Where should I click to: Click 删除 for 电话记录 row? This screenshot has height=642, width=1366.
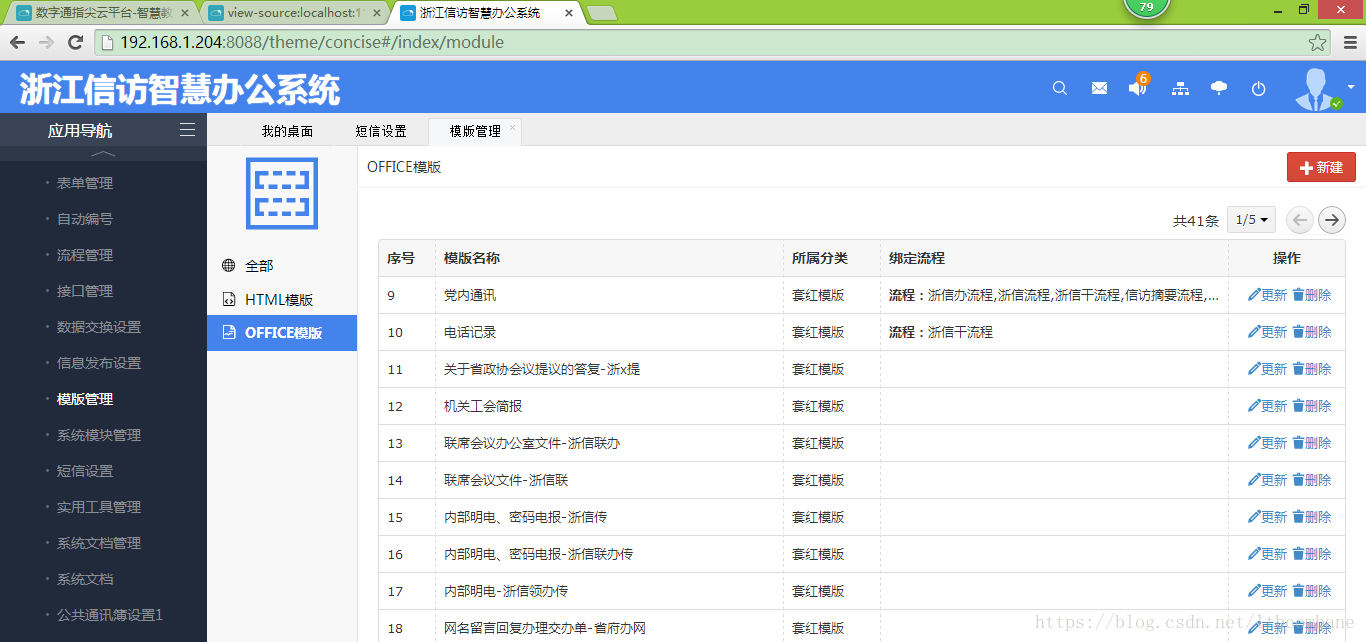click(x=1312, y=332)
